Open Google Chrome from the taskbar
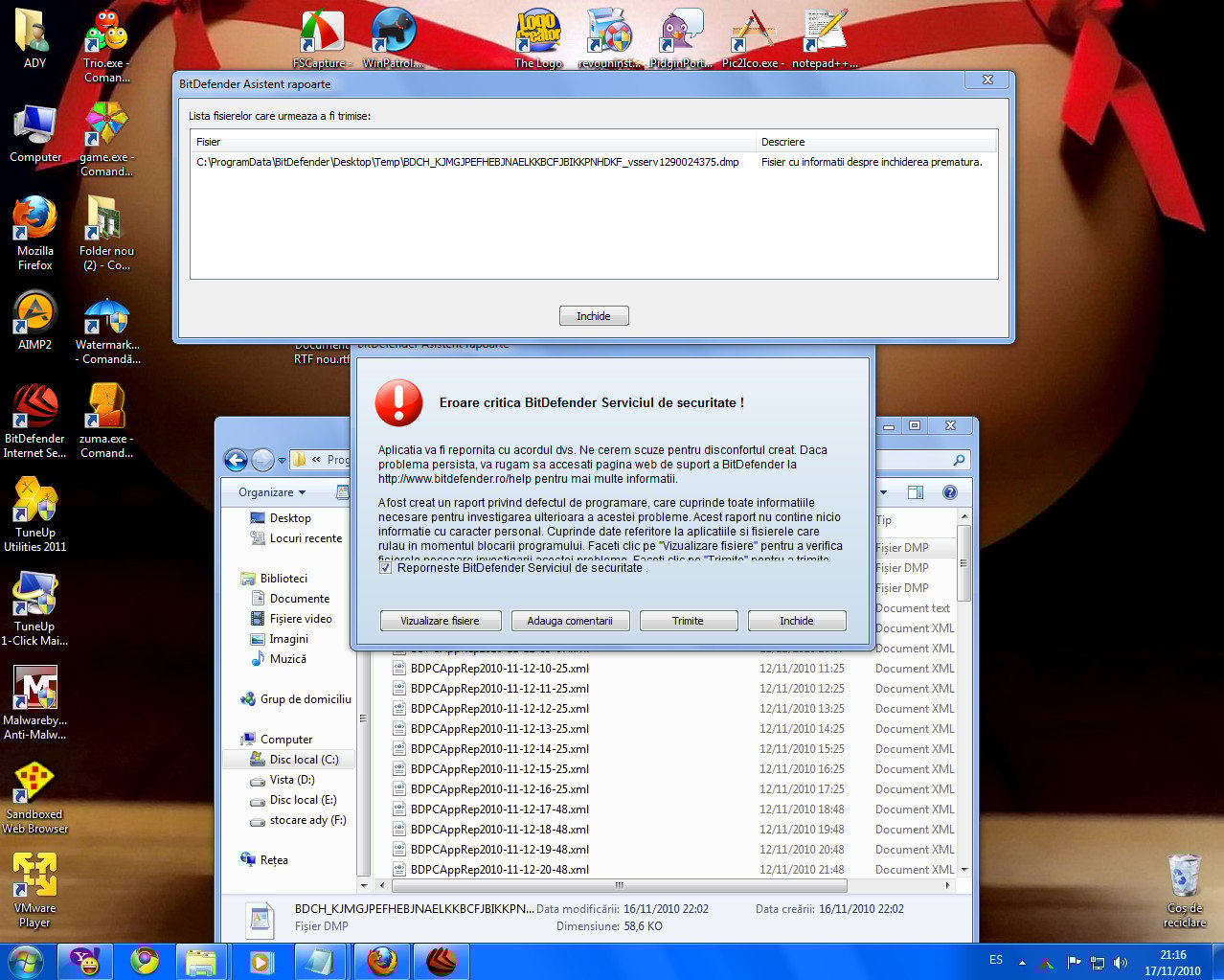Screen dimensions: 1224x980 click(x=145, y=961)
